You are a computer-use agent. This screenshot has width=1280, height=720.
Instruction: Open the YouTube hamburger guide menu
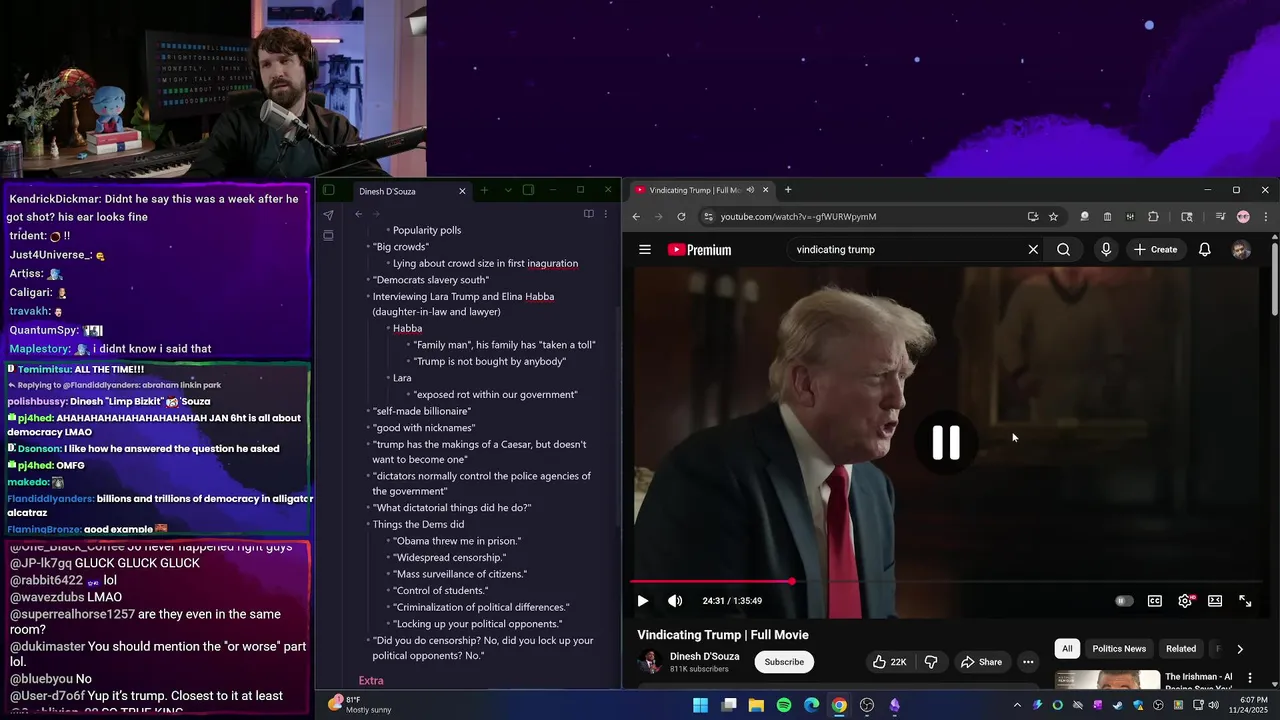pos(645,250)
